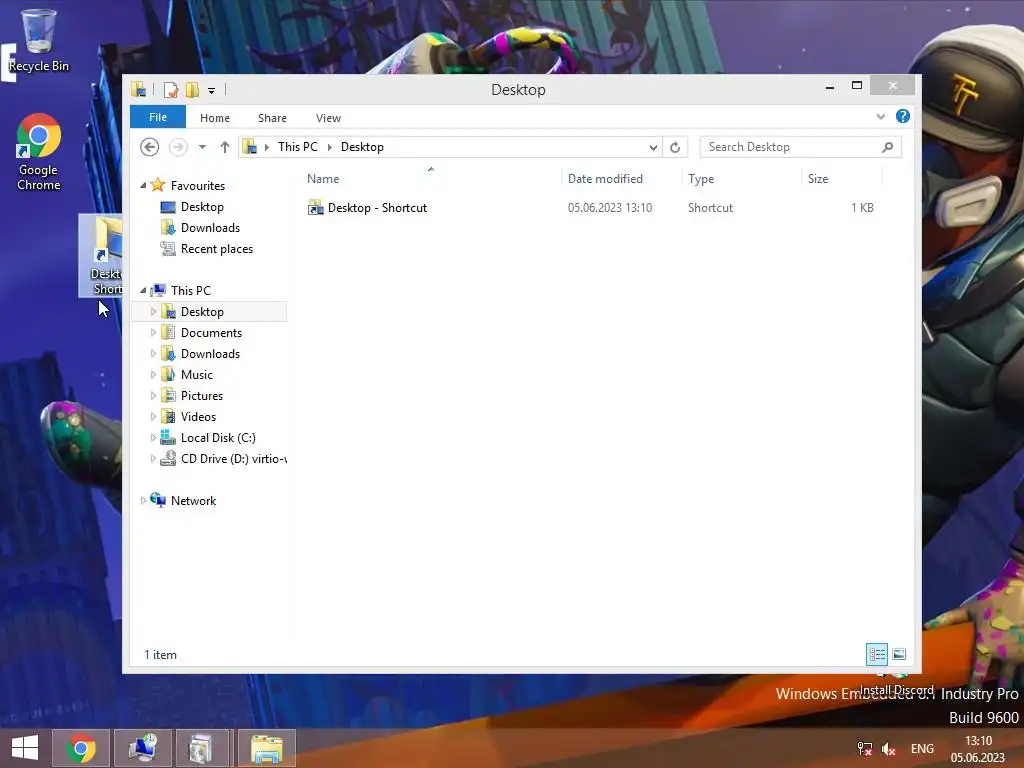Expand the Local Disk (C:) node

(x=153, y=438)
